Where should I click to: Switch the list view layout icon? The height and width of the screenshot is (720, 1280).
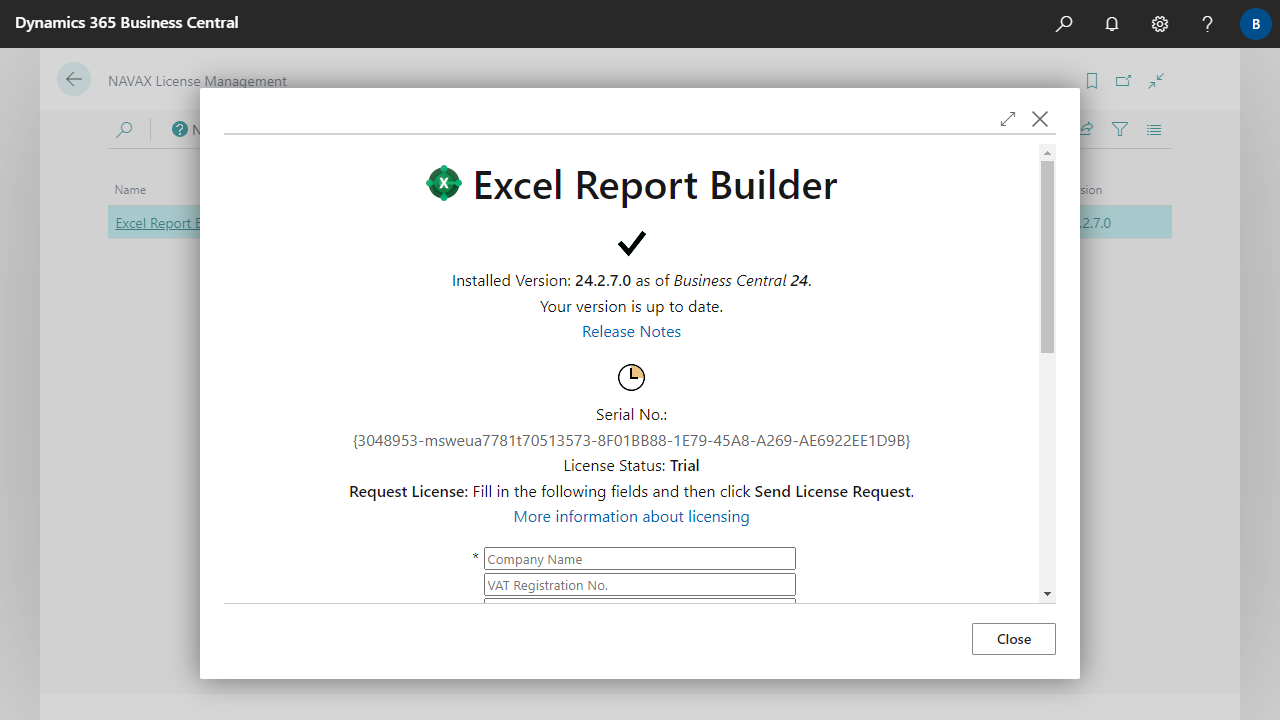pos(1154,129)
